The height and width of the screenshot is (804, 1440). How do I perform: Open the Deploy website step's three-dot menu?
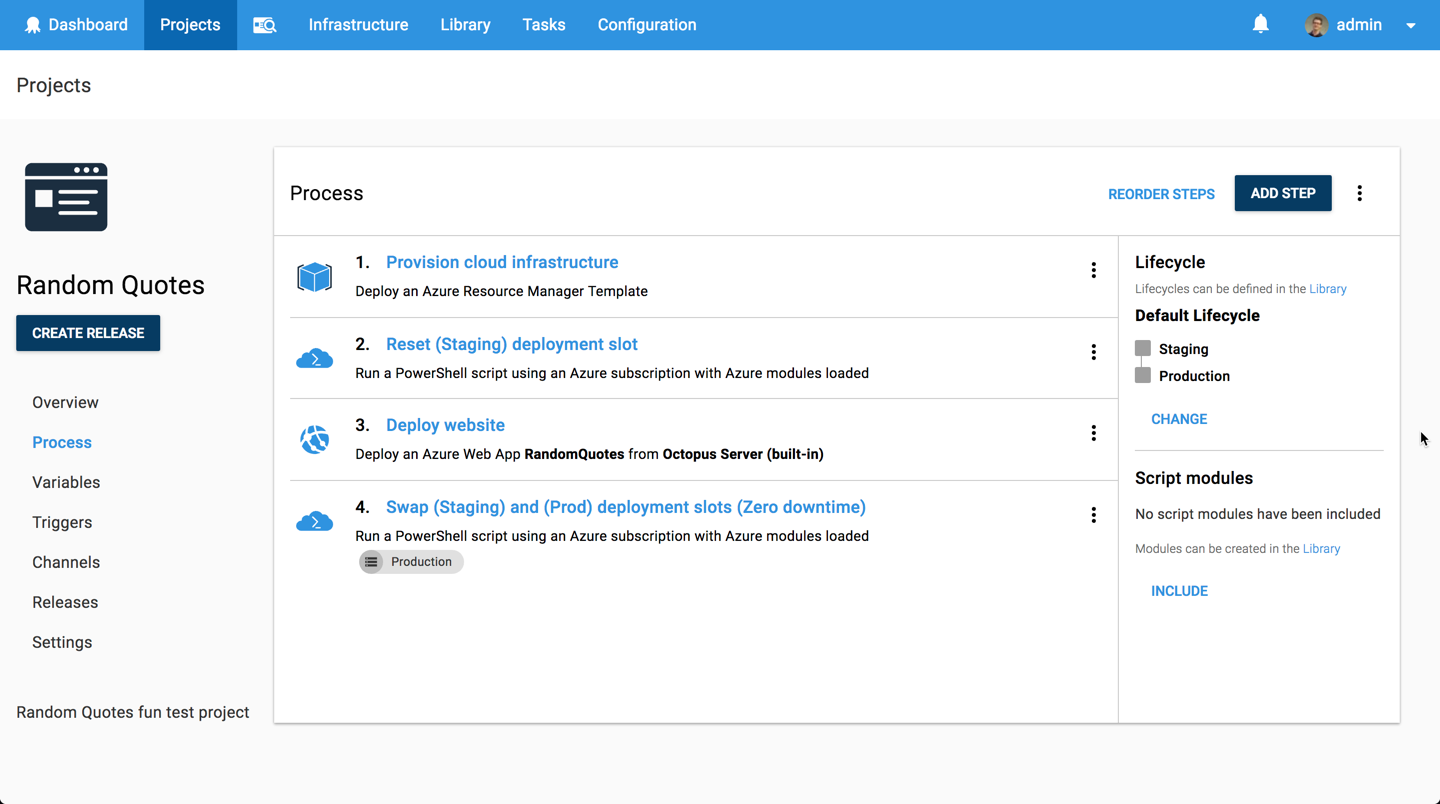(1093, 433)
